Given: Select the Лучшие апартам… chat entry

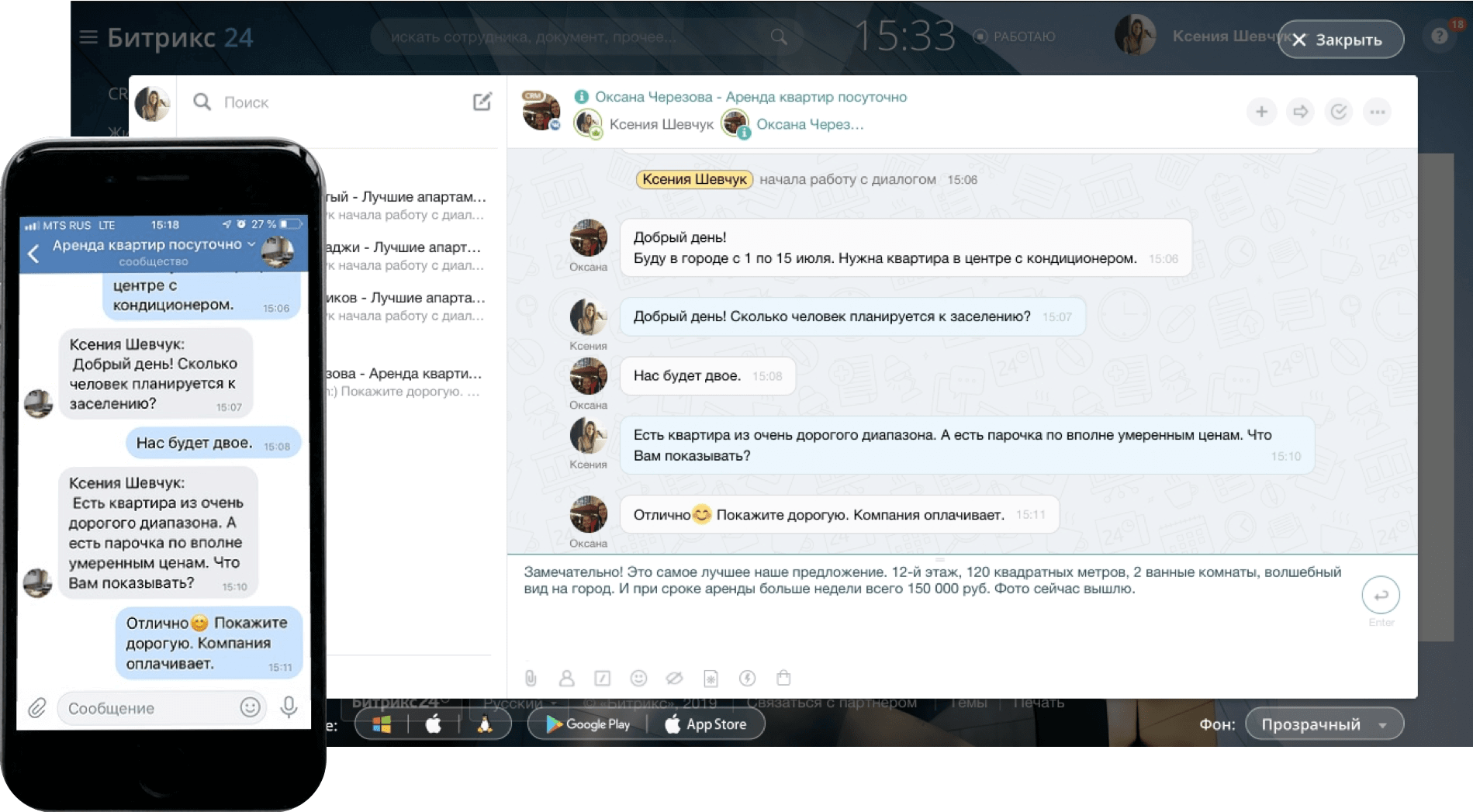Looking at the screenshot, I should [x=406, y=206].
